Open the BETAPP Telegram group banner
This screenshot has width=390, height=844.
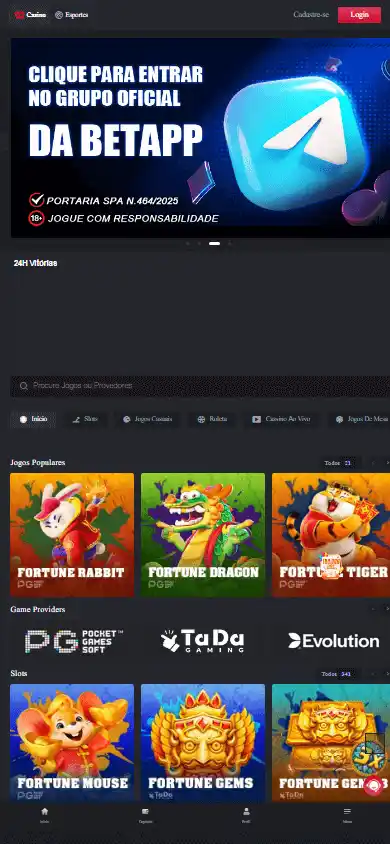[x=200, y=138]
